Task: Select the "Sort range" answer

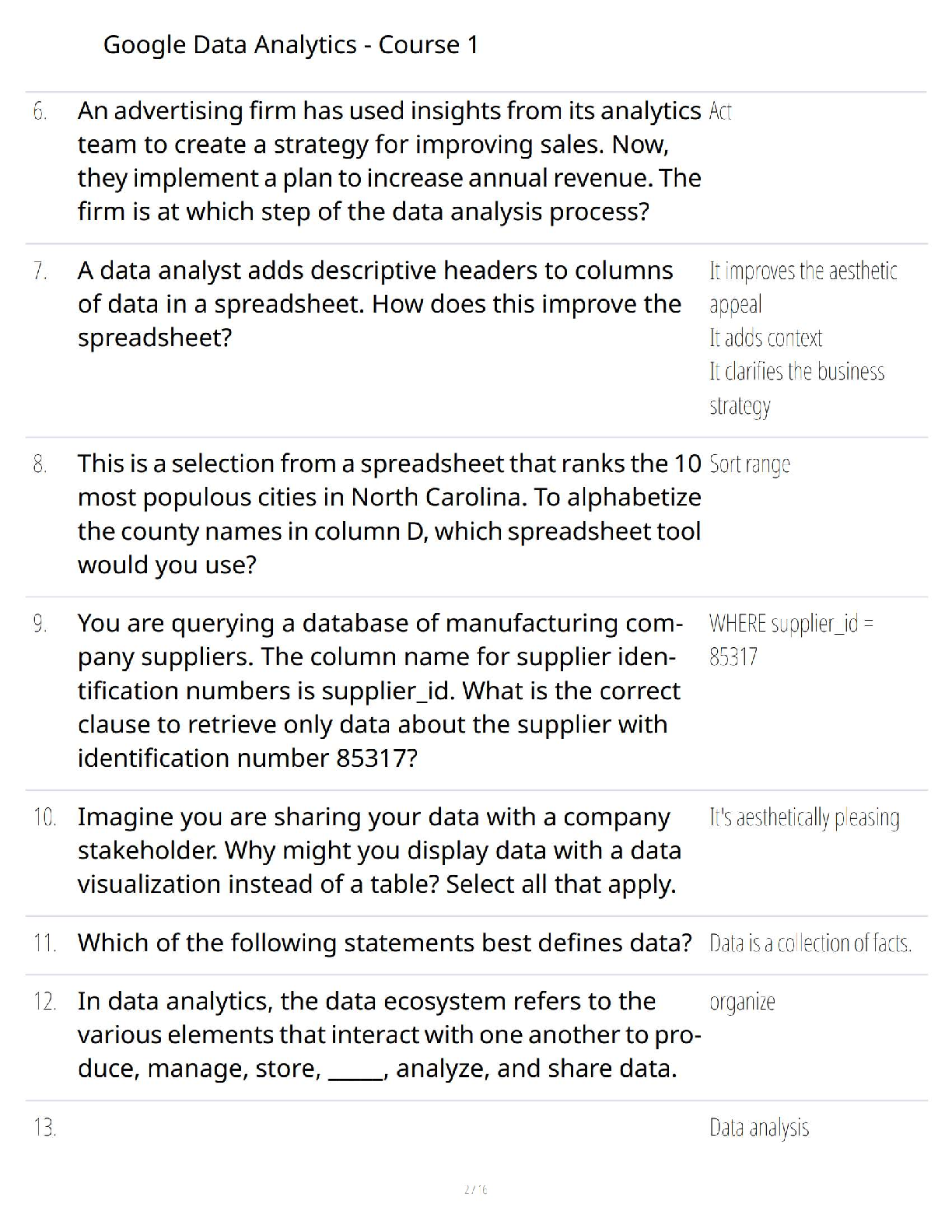Action: click(749, 464)
